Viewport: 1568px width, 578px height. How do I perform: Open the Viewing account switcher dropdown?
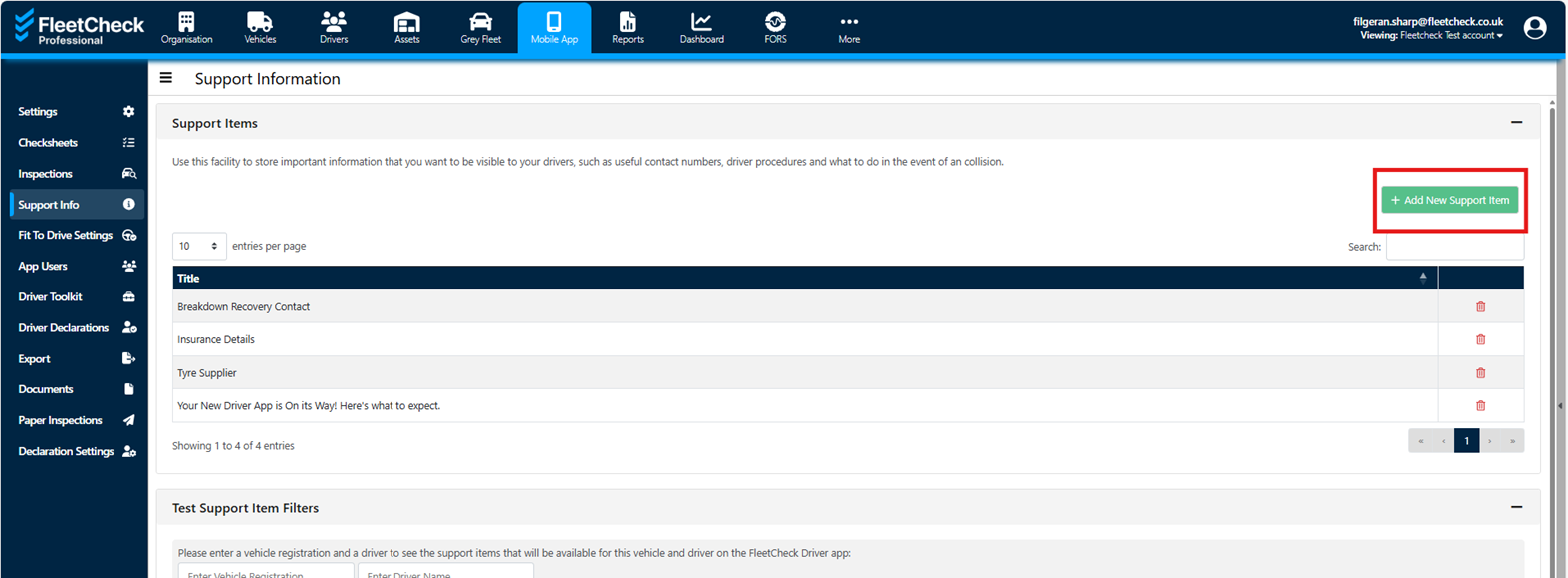pos(1431,36)
